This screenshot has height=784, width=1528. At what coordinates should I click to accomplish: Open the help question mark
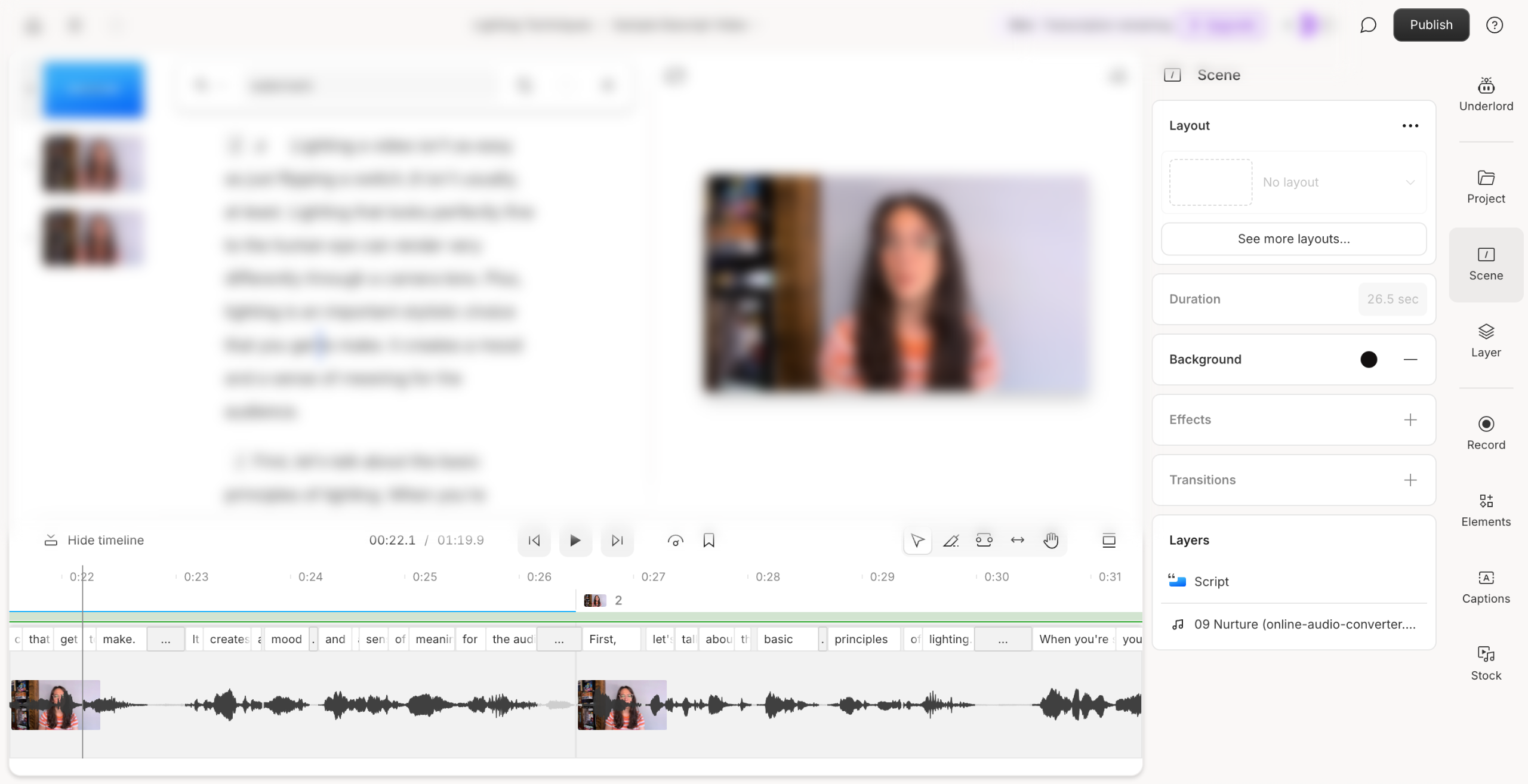[x=1494, y=25]
